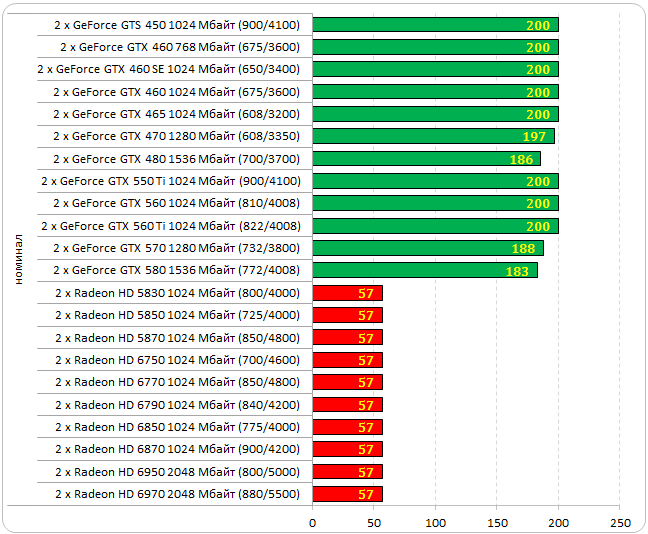Select the GeForce GTX 580 1536 Мбайт label

tap(176, 270)
